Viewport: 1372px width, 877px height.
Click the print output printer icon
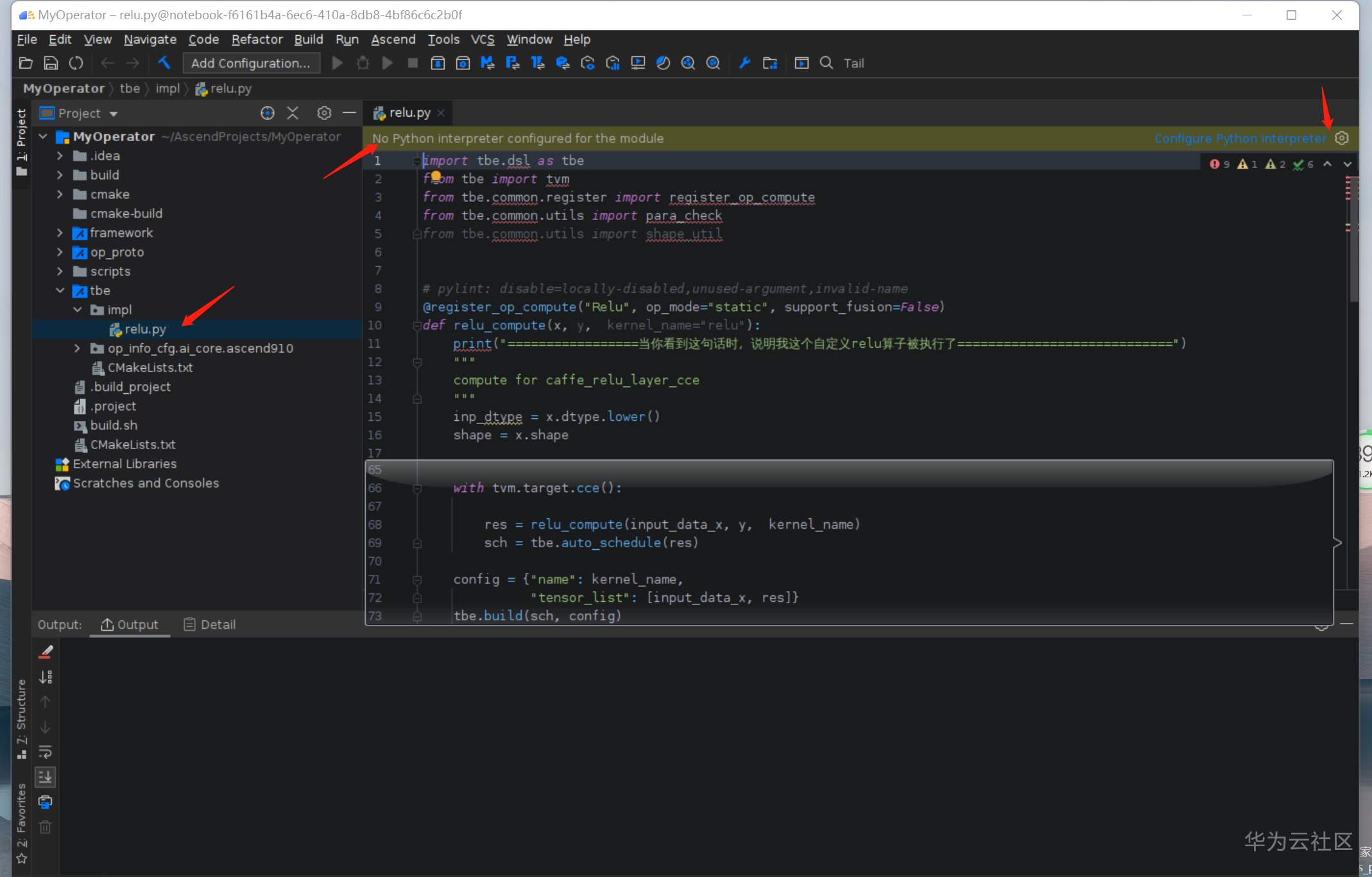point(46,802)
